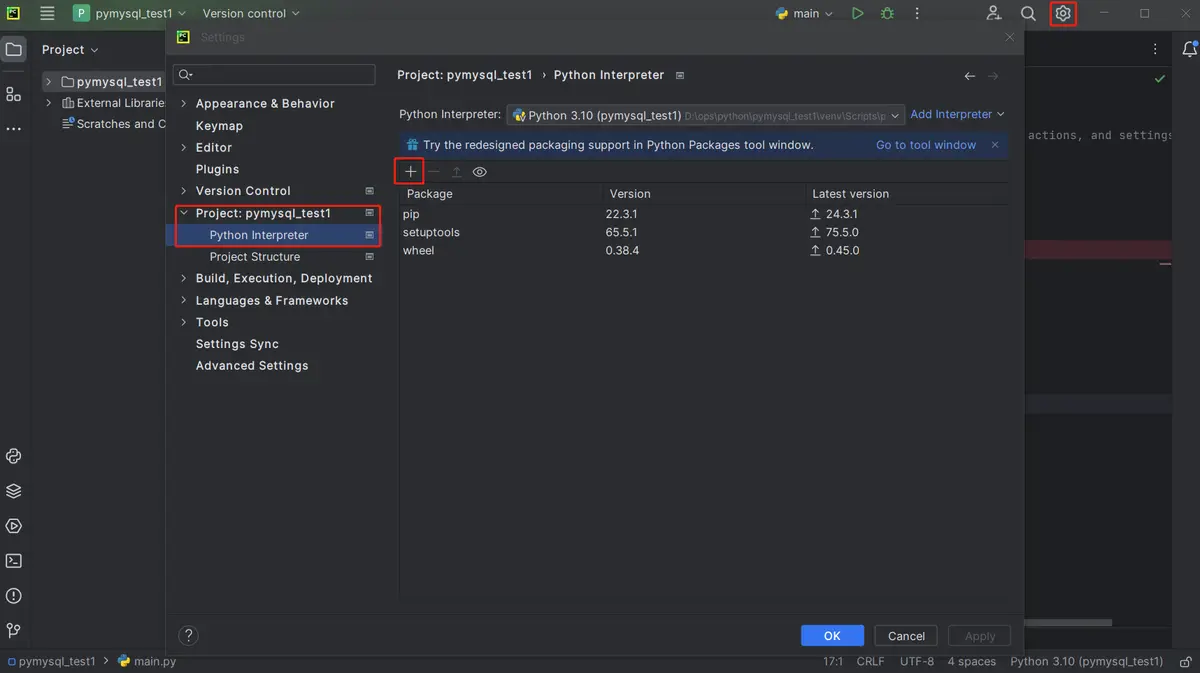Sort packages by the Version column header
This screenshot has height=673, width=1200.
tap(702, 194)
